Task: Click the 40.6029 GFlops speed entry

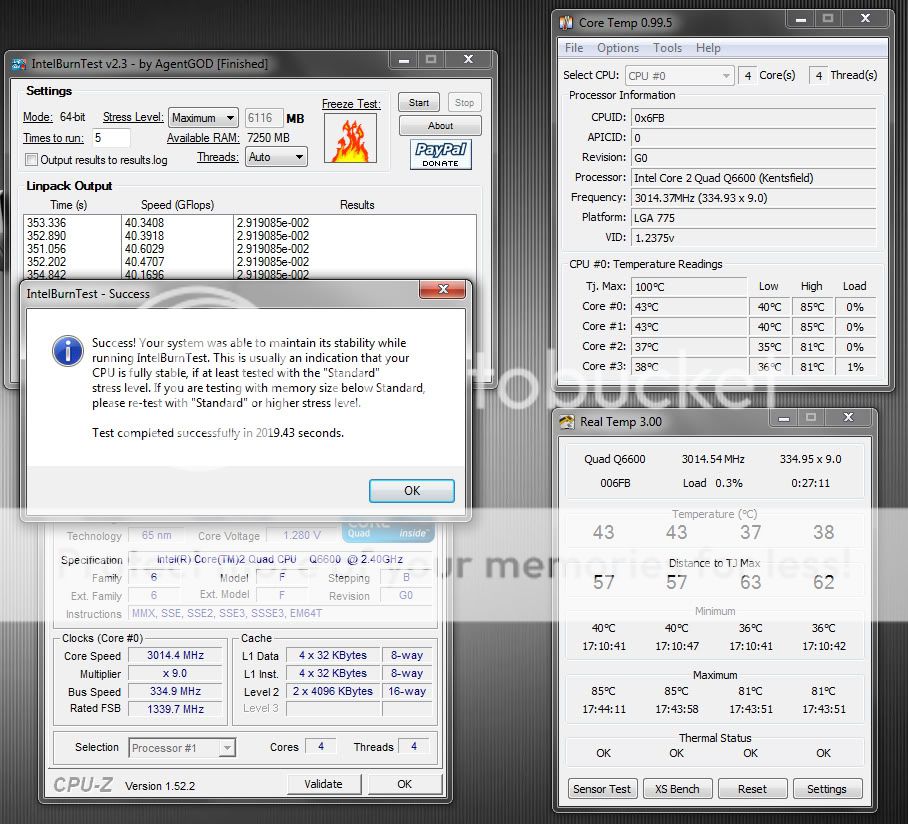Action: click(144, 248)
